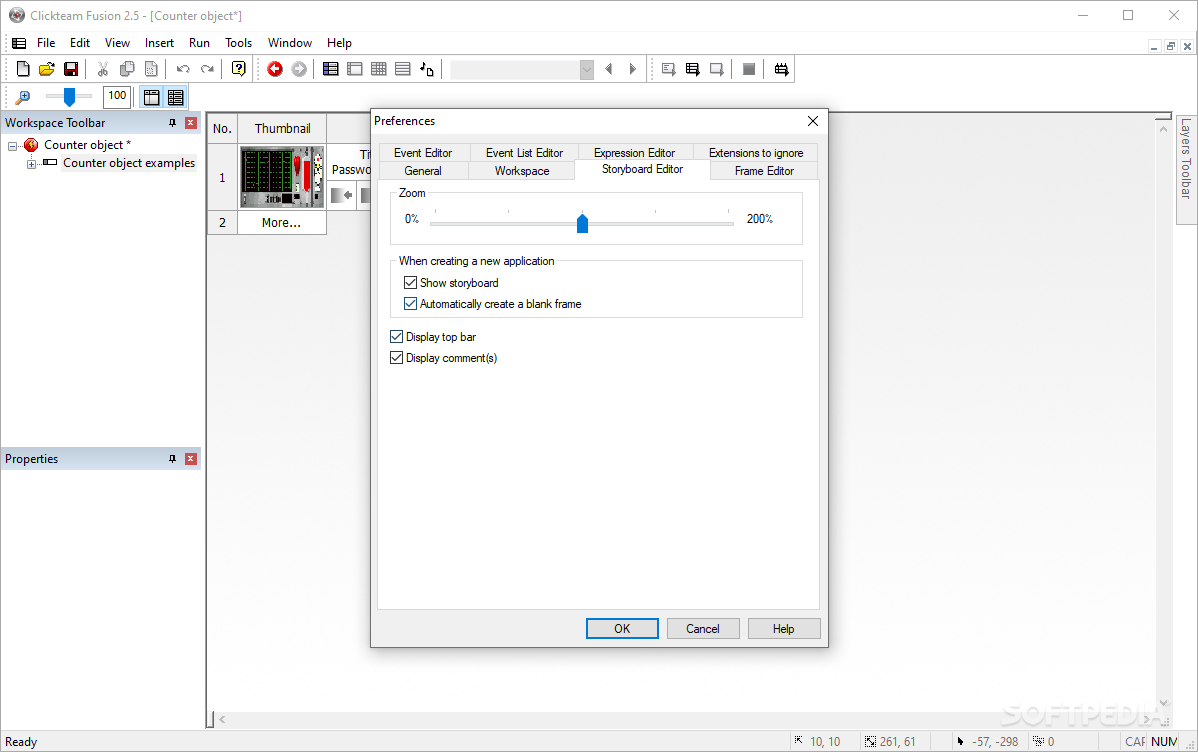Click the Run Application icon
This screenshot has width=1198, height=752.
(693, 69)
